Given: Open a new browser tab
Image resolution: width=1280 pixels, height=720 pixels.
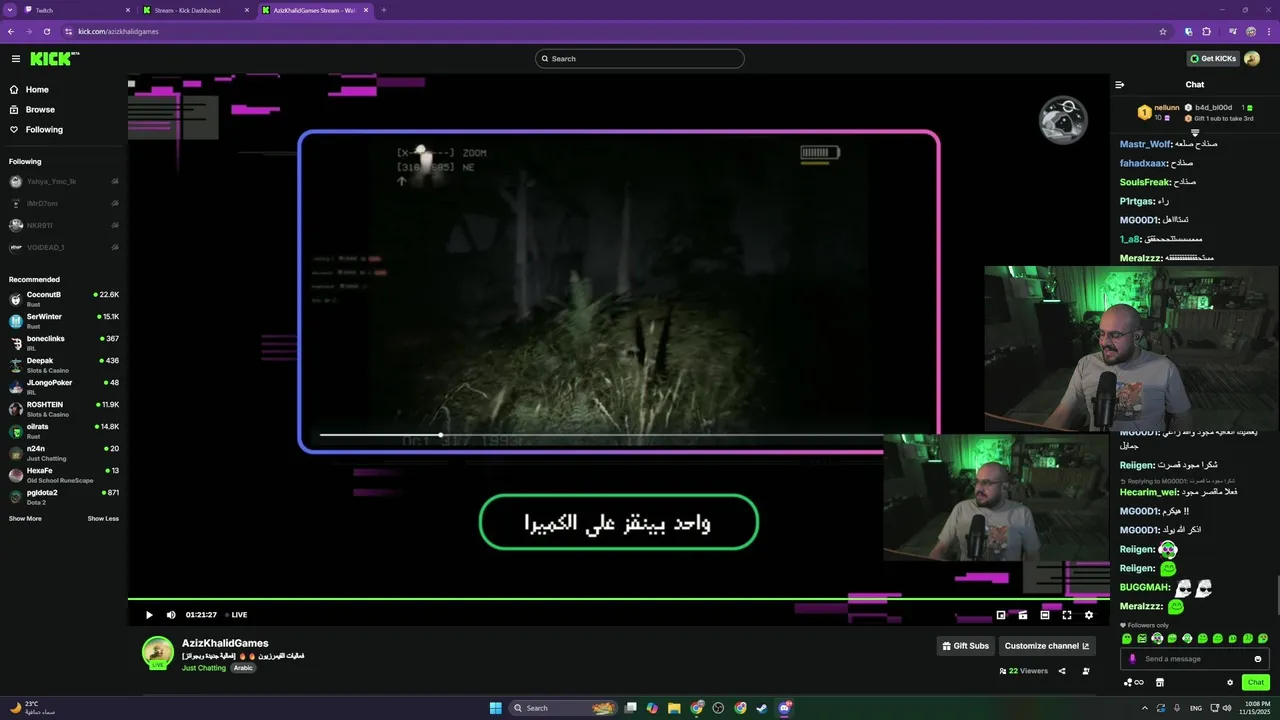Looking at the screenshot, I should click(384, 10).
